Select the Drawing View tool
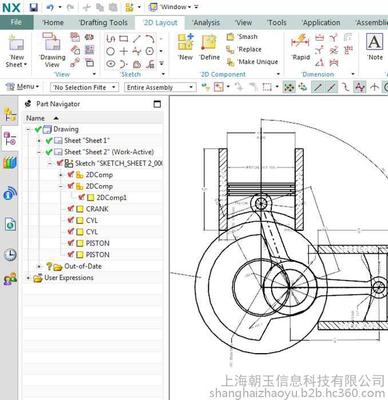The width and height of the screenshot is (388, 400). pyautogui.click(x=52, y=50)
